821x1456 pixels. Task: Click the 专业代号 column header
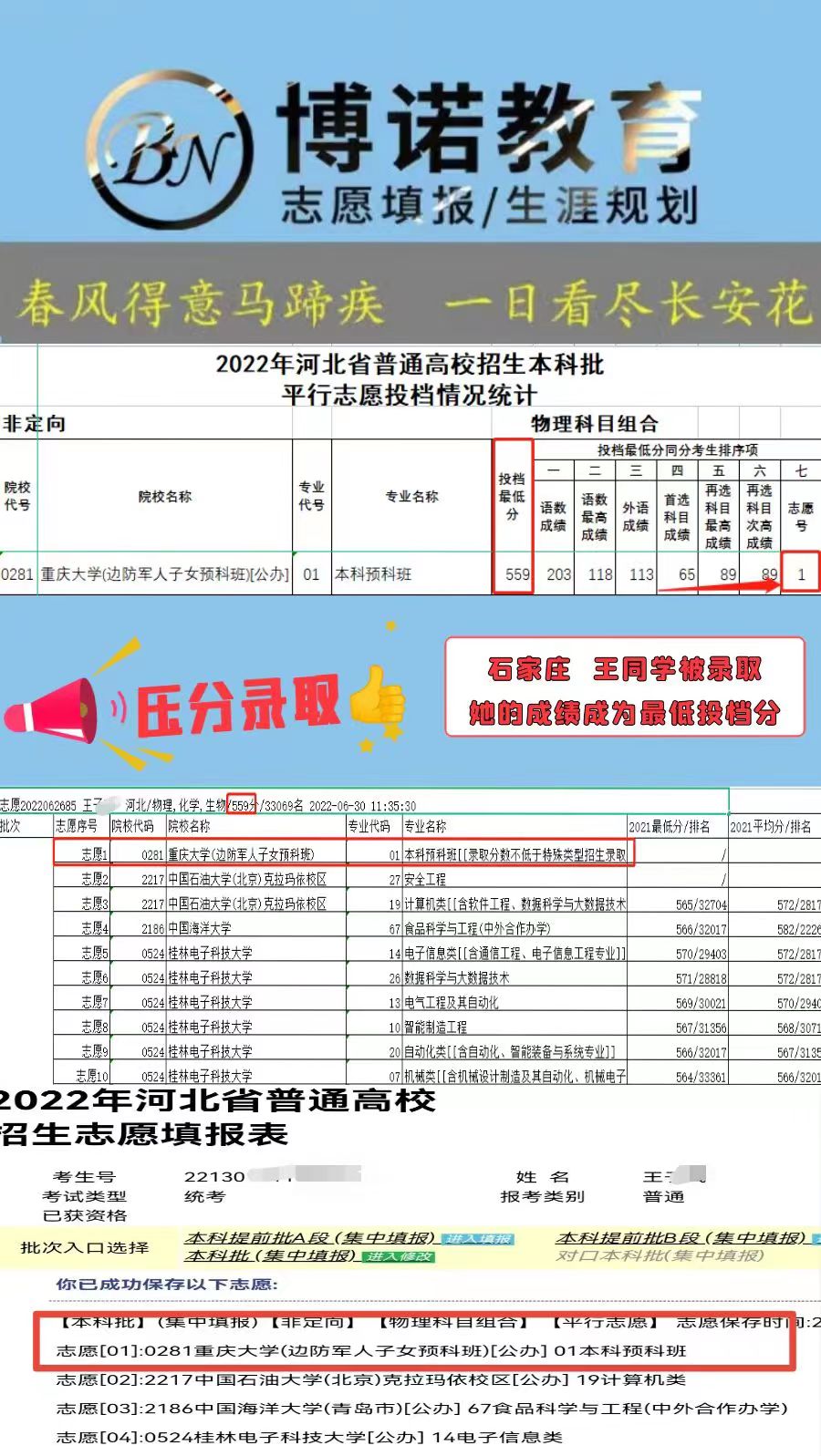coord(311,496)
